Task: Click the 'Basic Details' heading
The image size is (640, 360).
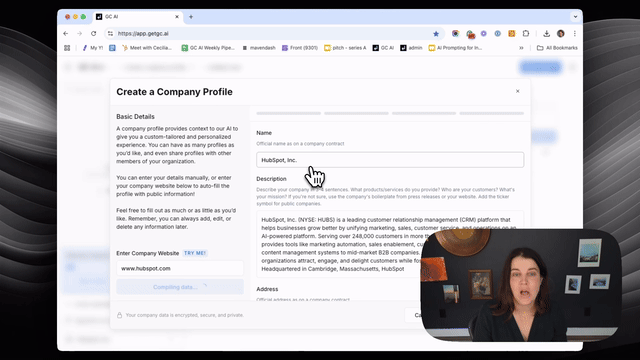Action: [136, 116]
